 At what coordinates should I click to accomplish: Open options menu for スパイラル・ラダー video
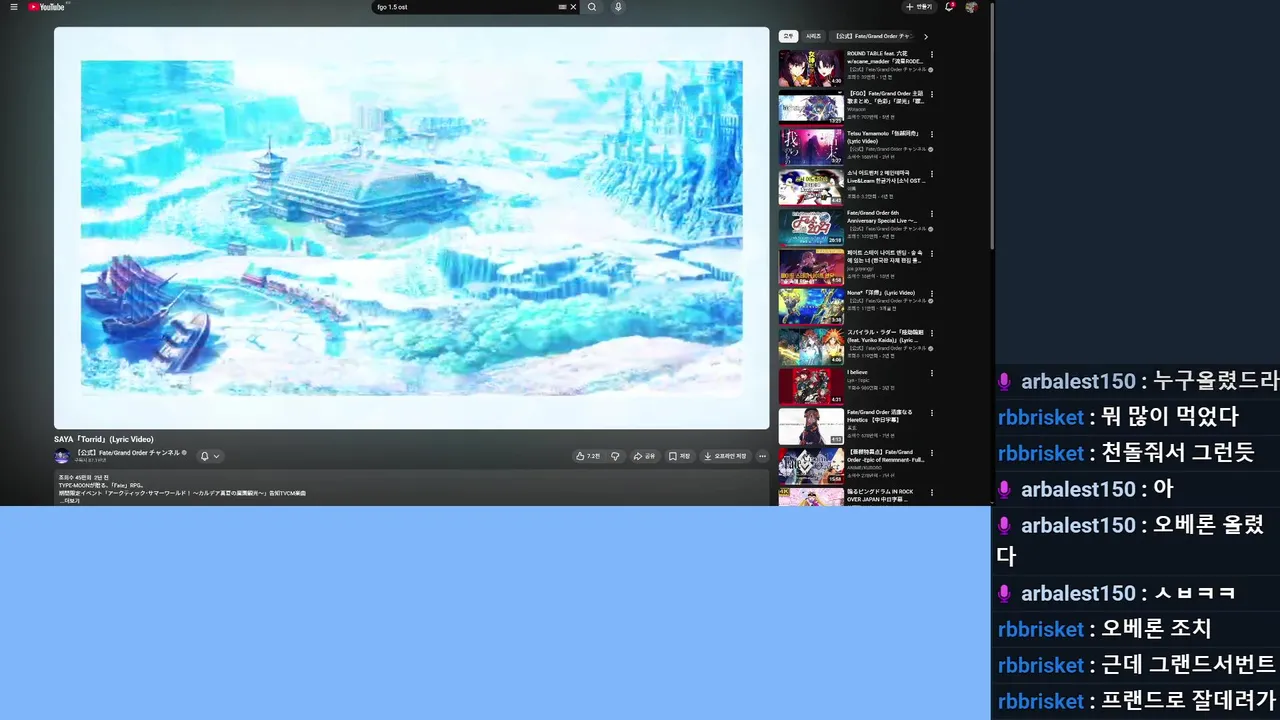pos(932,332)
